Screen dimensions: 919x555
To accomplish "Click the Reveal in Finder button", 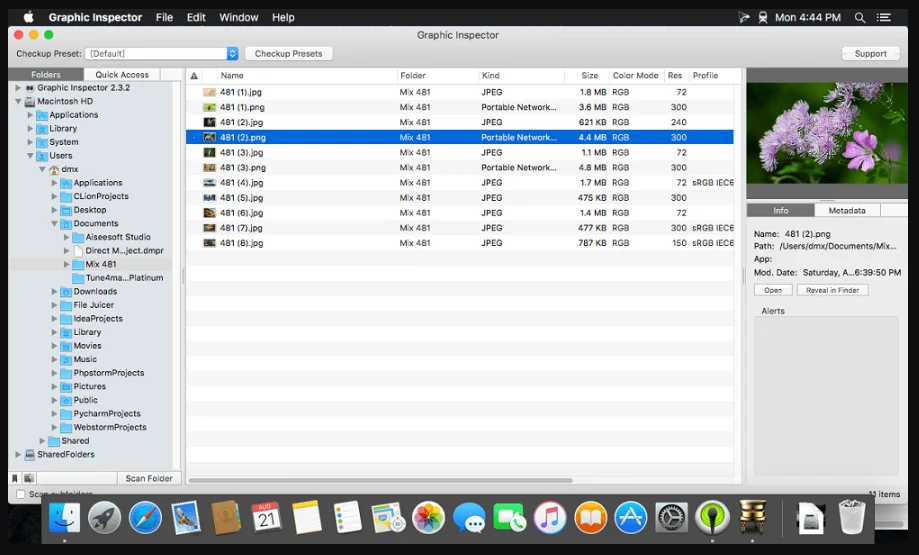I will click(832, 290).
